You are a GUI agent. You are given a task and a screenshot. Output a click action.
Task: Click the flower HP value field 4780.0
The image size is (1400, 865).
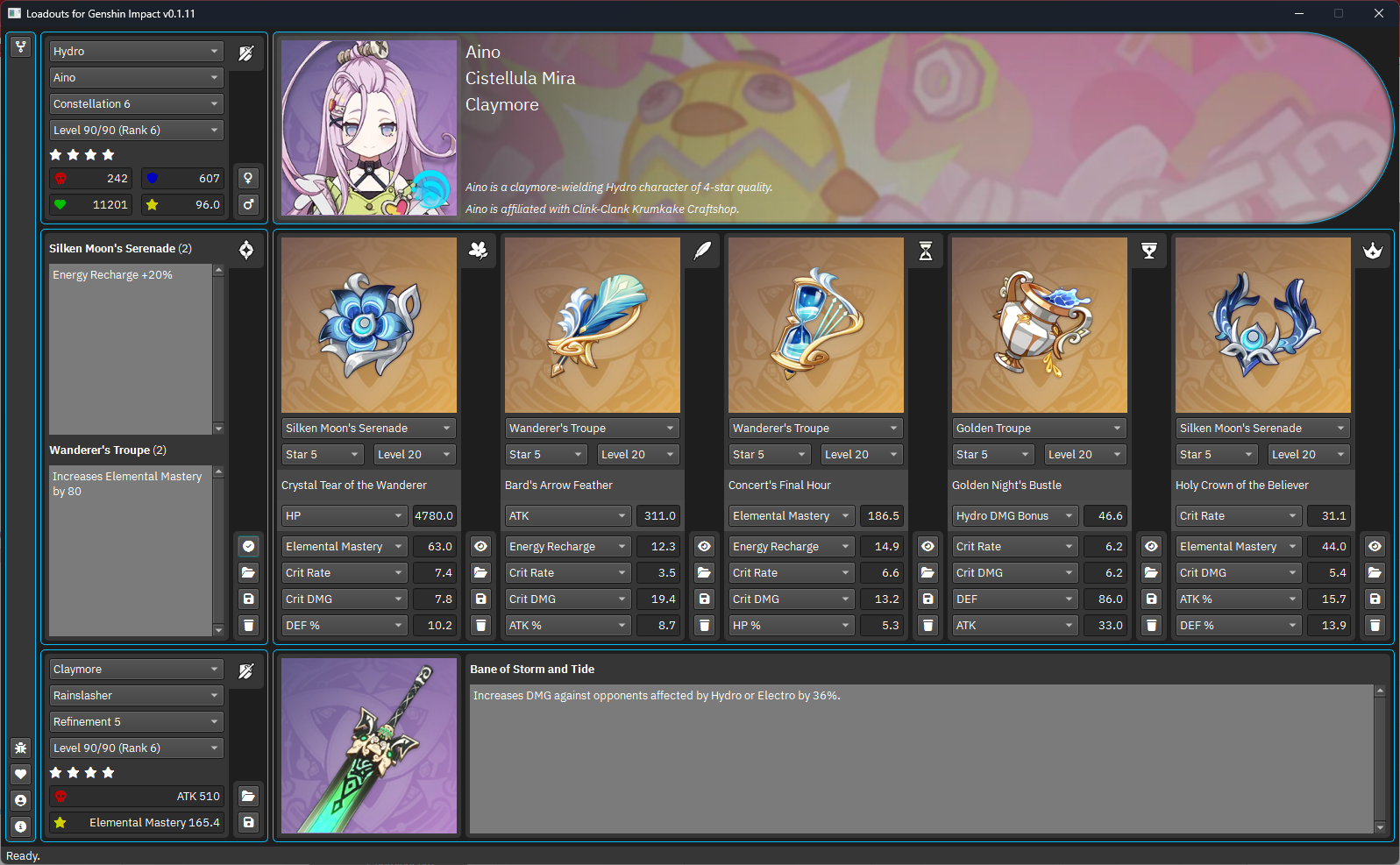pos(433,515)
